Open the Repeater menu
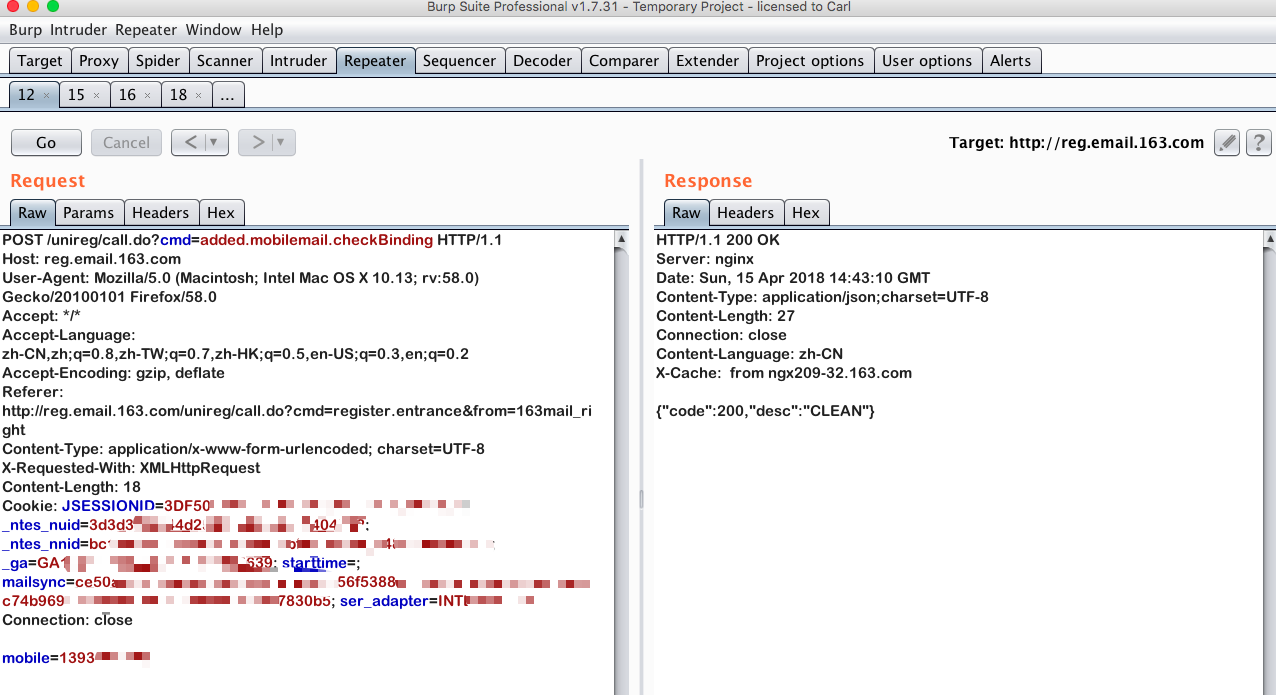 pyautogui.click(x=147, y=30)
